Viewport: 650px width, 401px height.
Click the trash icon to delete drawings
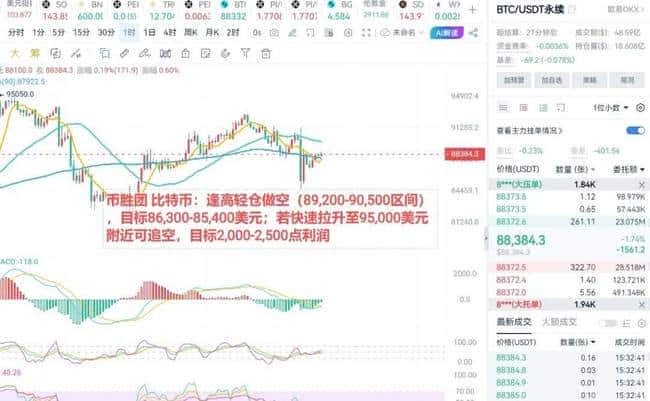(266, 53)
